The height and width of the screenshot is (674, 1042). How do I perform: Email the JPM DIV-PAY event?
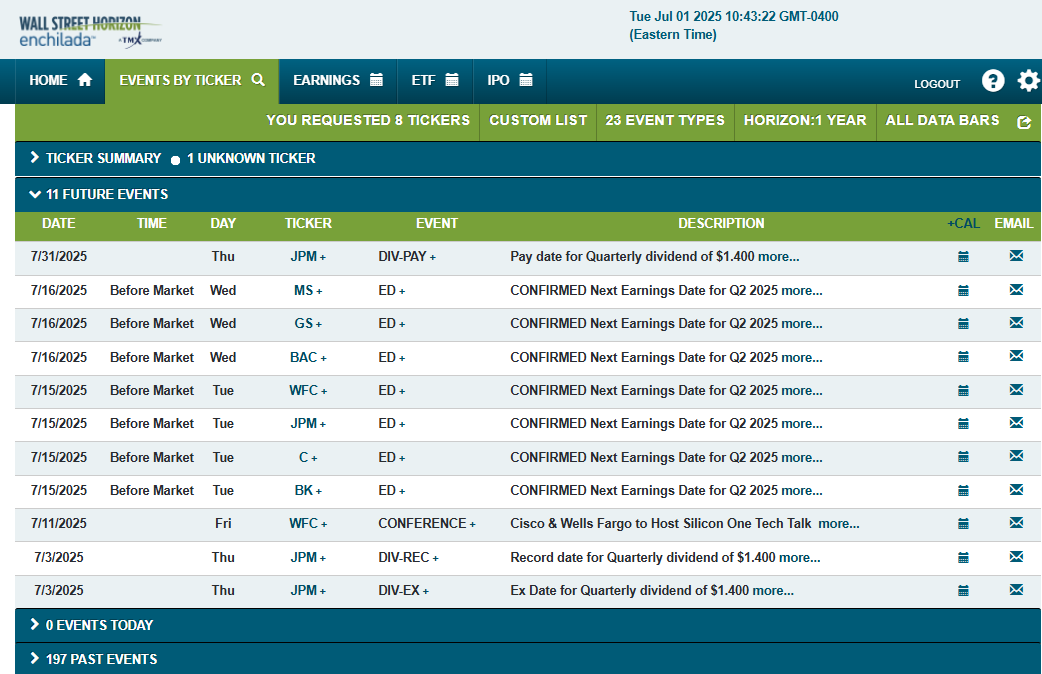[x=1016, y=256]
